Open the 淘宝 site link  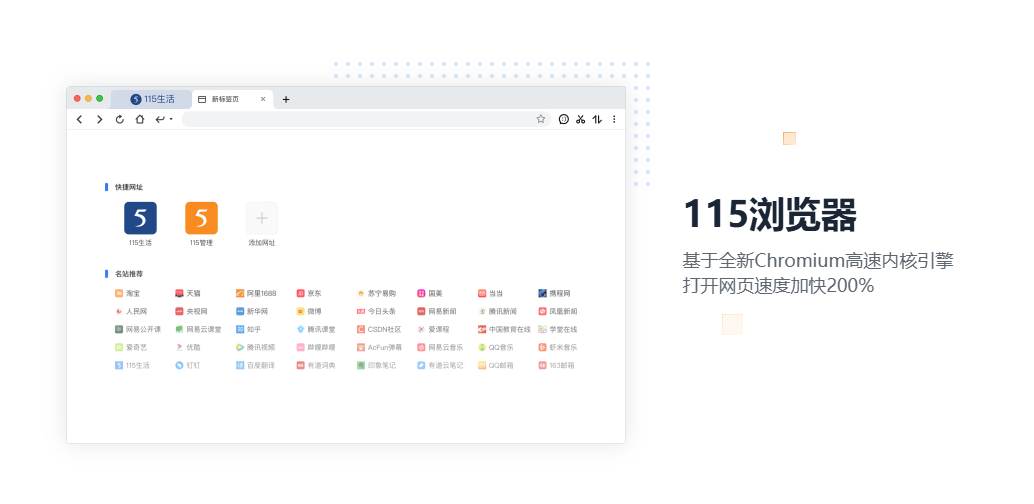(x=127, y=294)
